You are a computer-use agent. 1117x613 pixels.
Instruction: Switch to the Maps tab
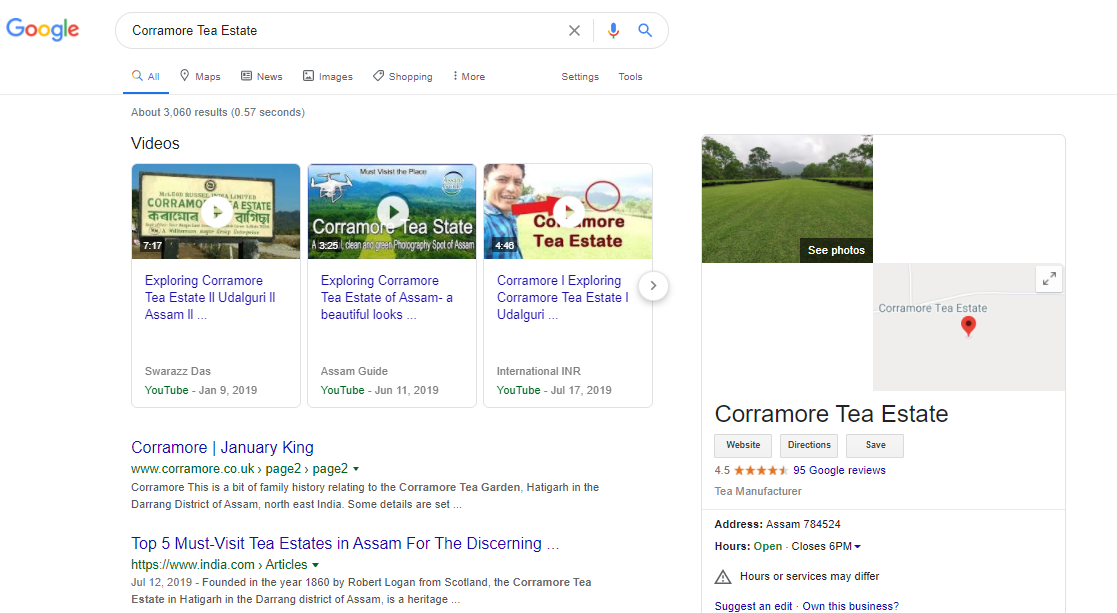click(200, 76)
